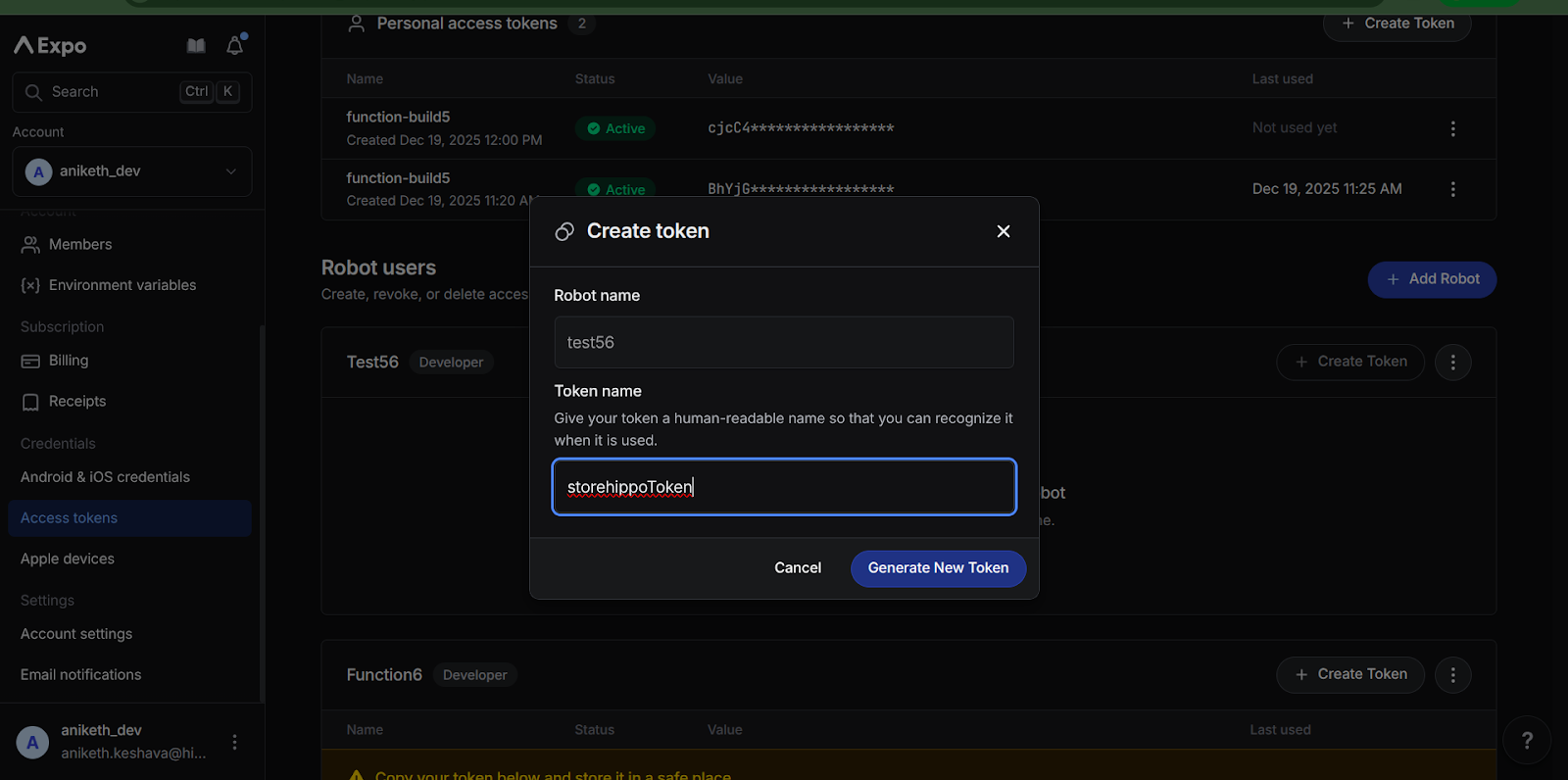Close the Create token dialog
The height and width of the screenshot is (780, 1568).
pyautogui.click(x=1003, y=231)
